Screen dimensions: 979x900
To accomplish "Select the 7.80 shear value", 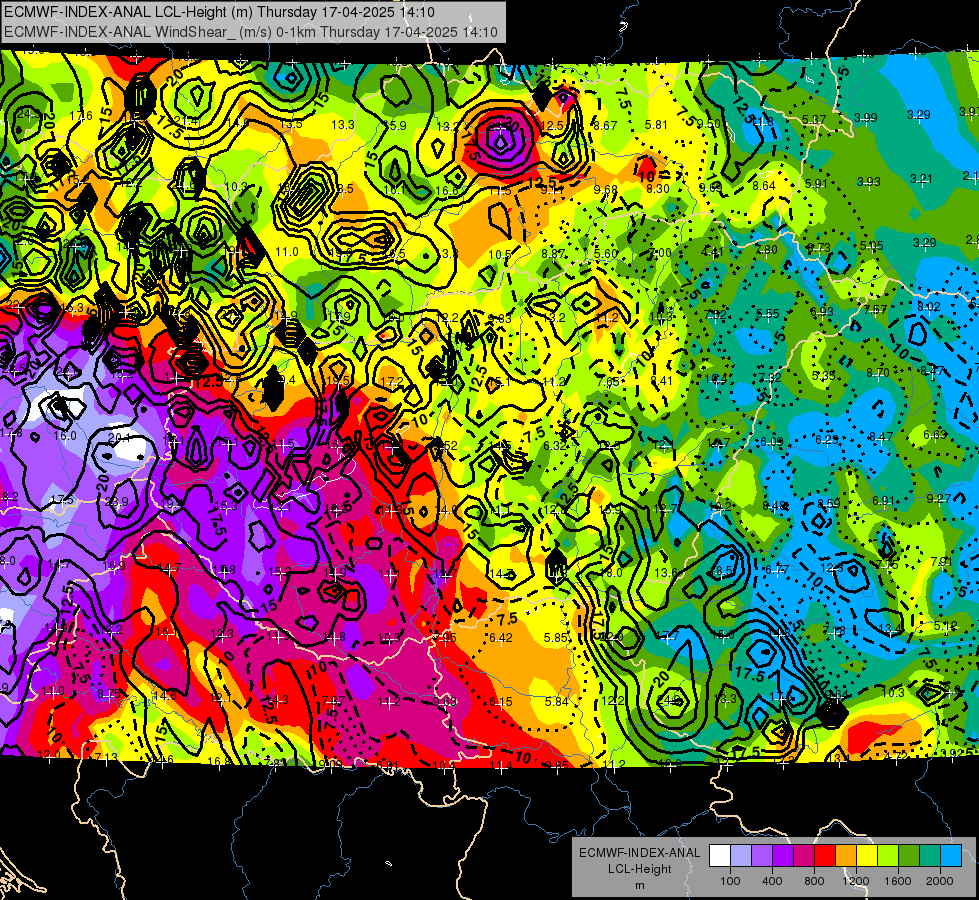I will 766,250.
